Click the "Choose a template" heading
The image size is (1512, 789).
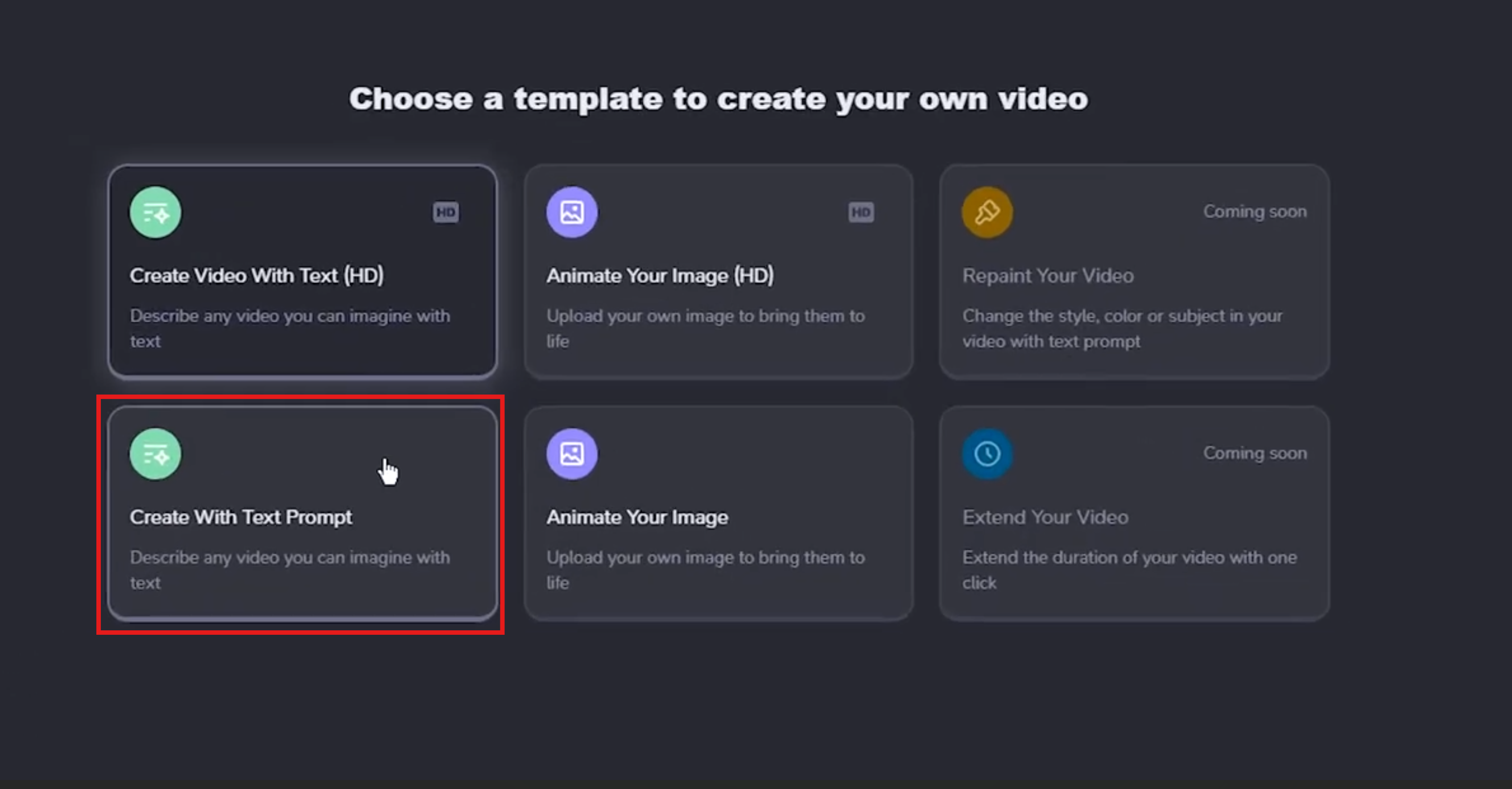click(719, 99)
